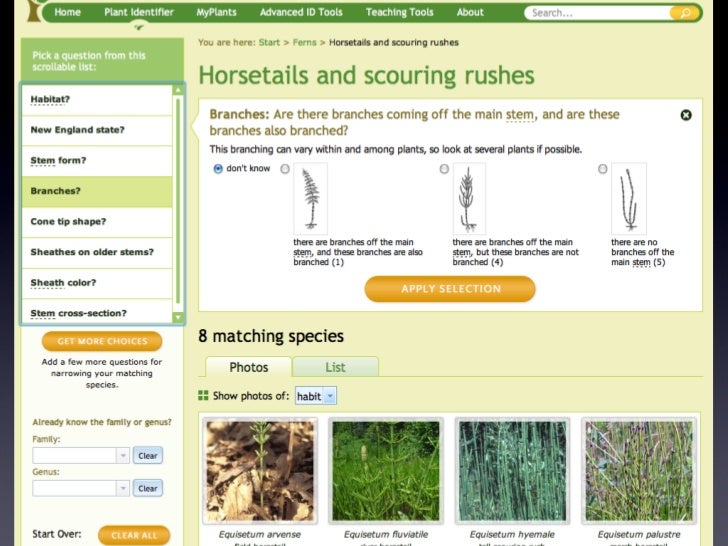Select radio for branches not branched

point(444,169)
